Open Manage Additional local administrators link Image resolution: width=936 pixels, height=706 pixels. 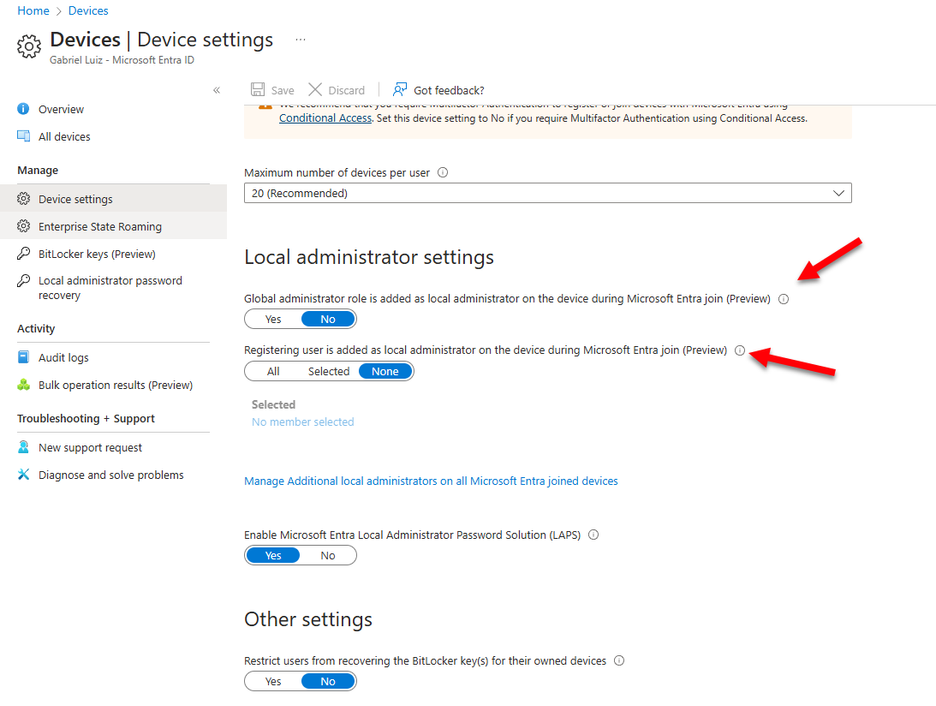click(x=431, y=481)
